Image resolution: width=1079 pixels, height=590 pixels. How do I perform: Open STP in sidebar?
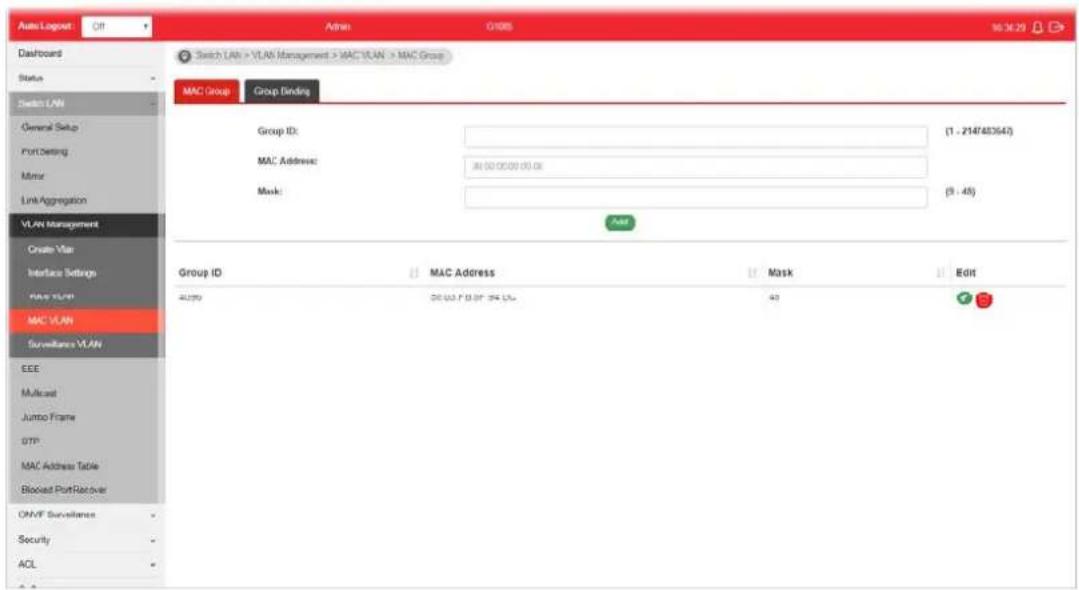[30, 441]
